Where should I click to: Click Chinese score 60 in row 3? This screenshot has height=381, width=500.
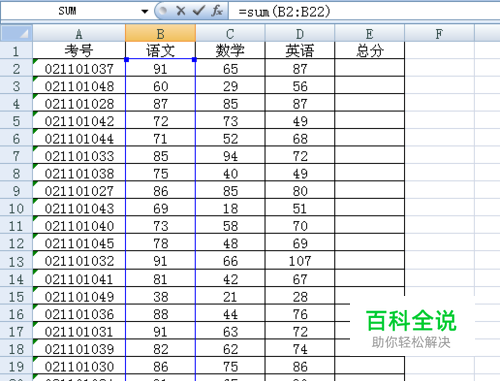160,86
